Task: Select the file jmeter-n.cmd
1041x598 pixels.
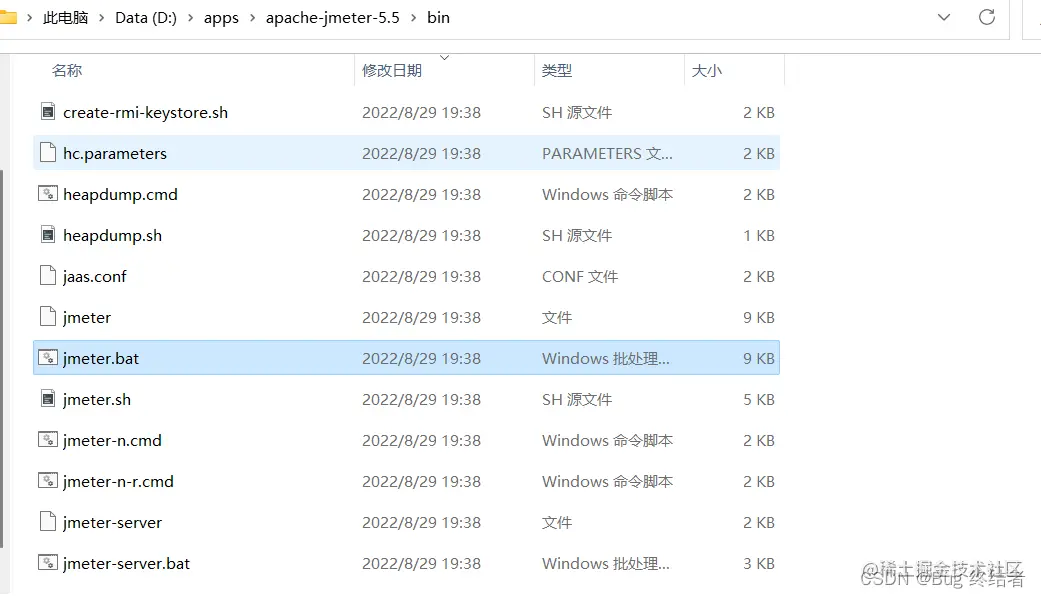Action: pyautogui.click(x=112, y=440)
